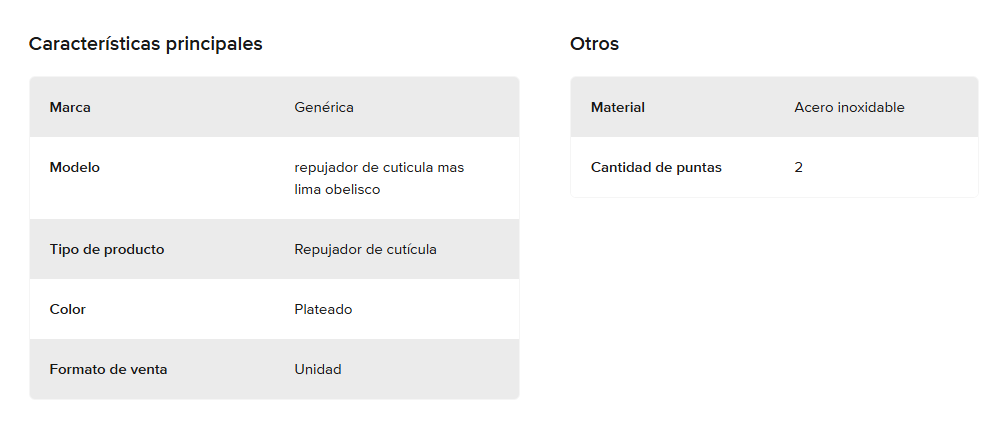This screenshot has width=1002, height=421.
Task: Click the Acero inoxidable value
Action: (849, 107)
